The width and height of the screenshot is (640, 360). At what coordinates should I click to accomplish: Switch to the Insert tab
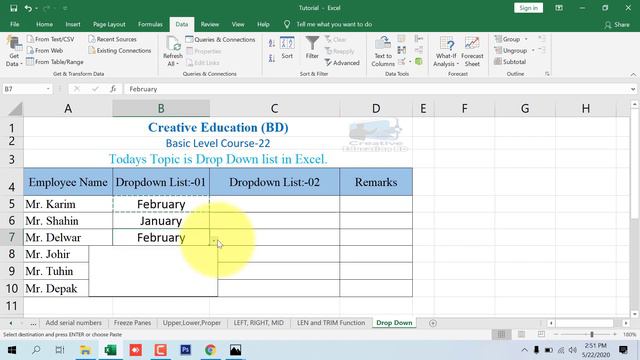tap(73, 24)
